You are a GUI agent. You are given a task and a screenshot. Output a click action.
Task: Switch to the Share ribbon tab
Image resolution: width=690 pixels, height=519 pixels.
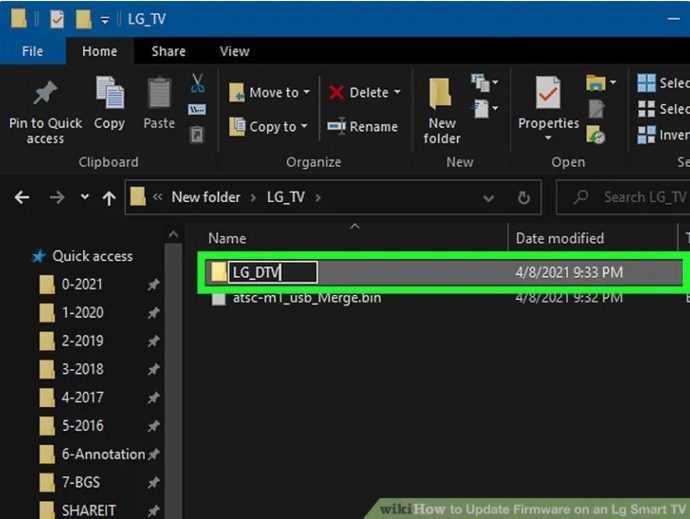point(169,51)
